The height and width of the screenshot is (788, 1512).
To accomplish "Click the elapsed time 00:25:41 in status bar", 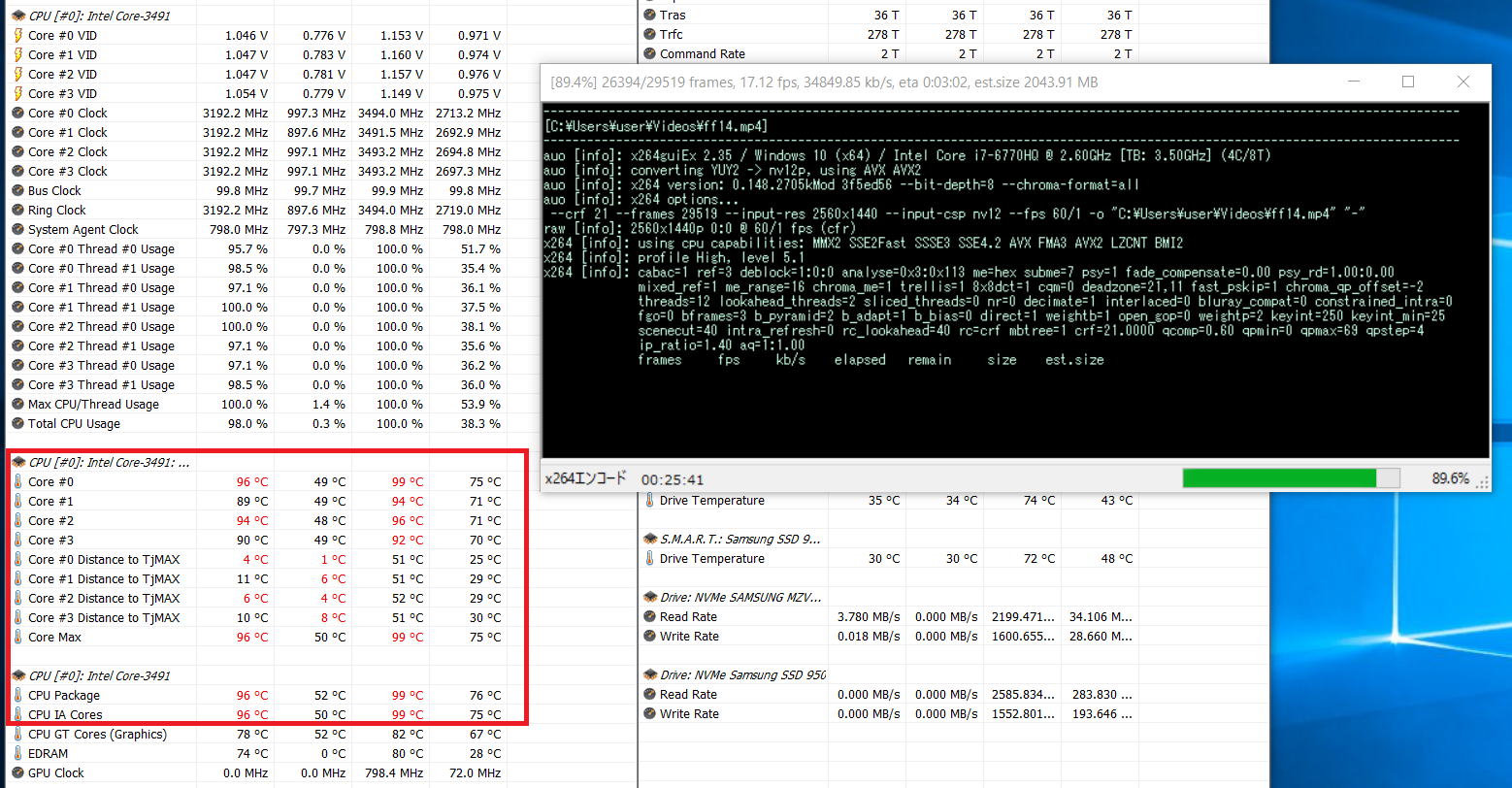I will (672, 479).
